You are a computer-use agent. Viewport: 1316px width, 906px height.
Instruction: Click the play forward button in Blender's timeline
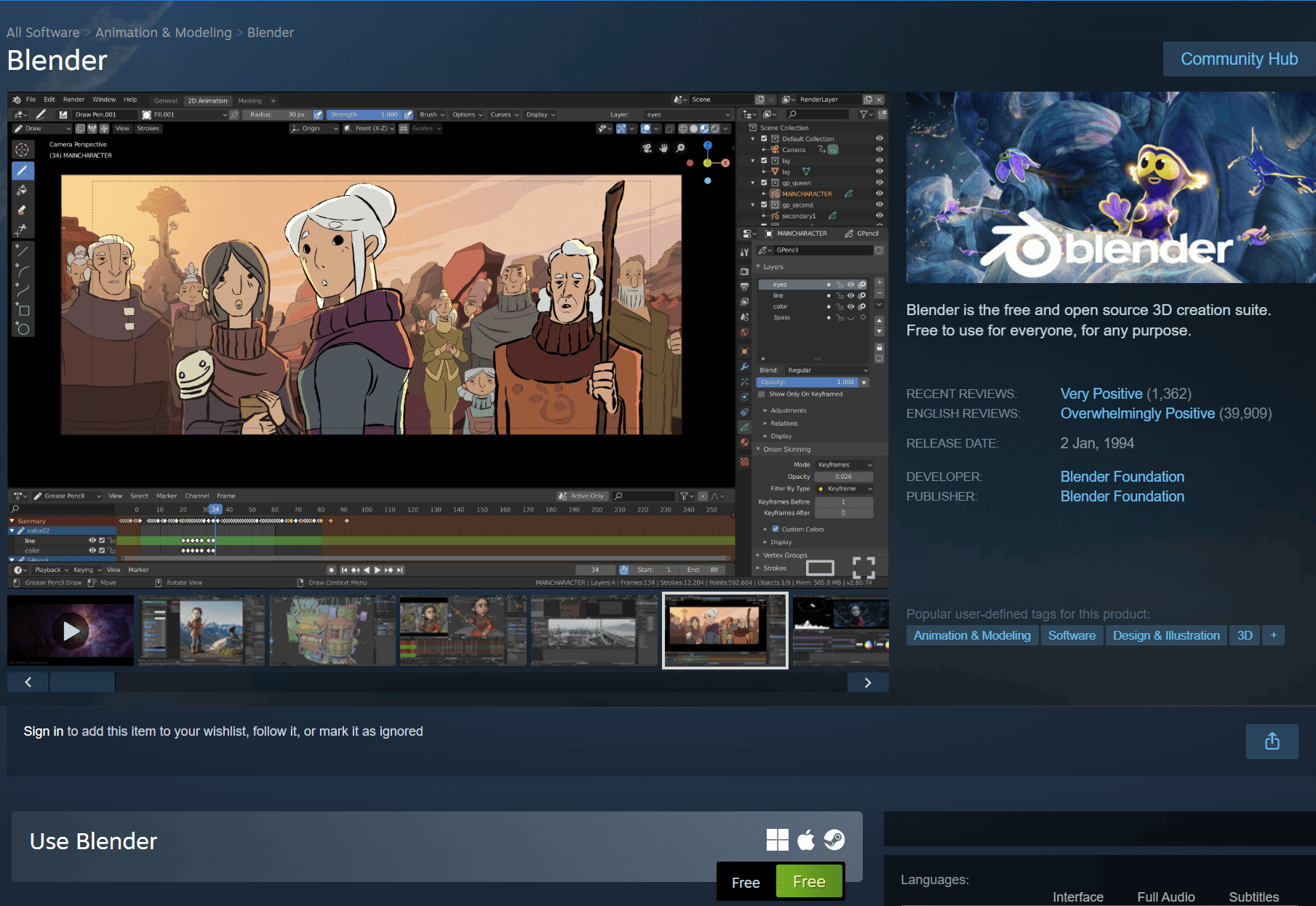[377, 570]
